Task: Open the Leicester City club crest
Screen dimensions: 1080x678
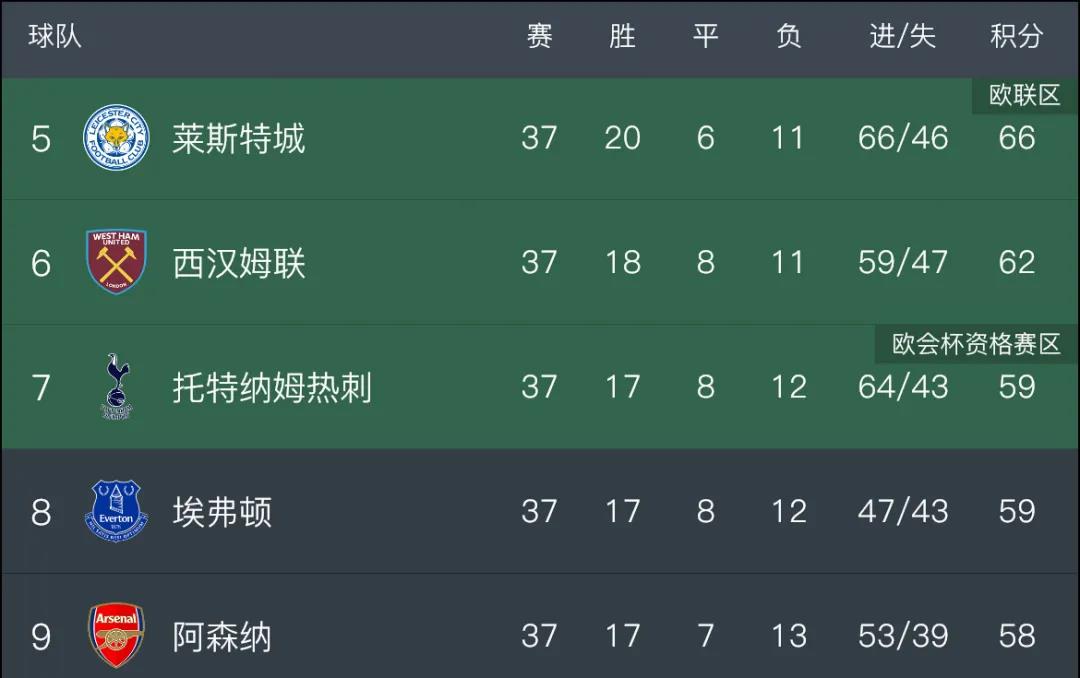Action: pos(116,138)
